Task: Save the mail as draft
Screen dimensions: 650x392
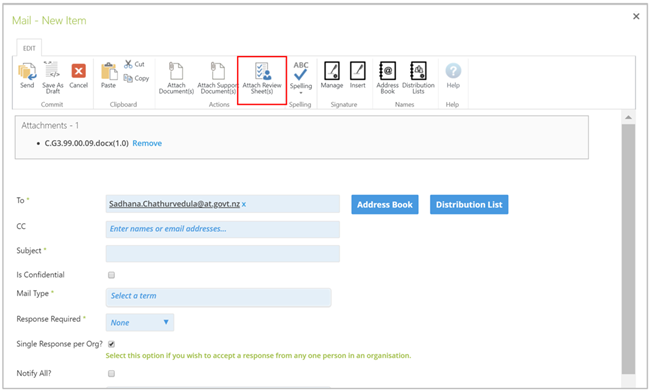Action: pyautogui.click(x=53, y=77)
